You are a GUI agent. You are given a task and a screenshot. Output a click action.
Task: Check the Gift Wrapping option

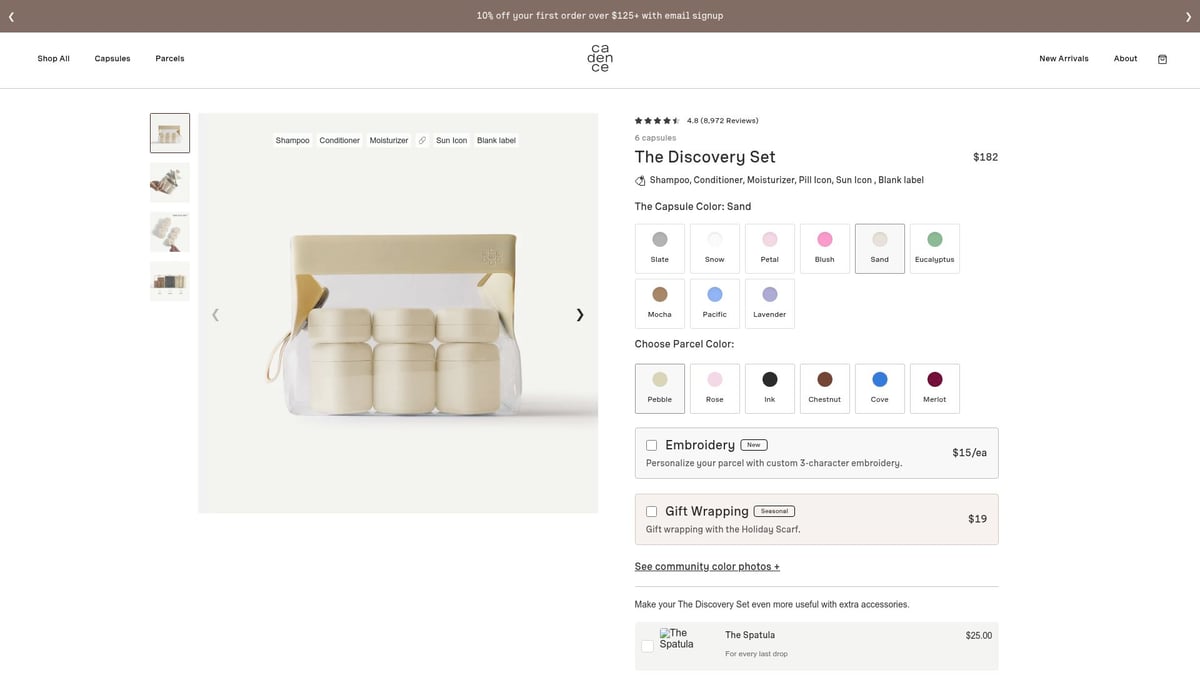coord(651,511)
